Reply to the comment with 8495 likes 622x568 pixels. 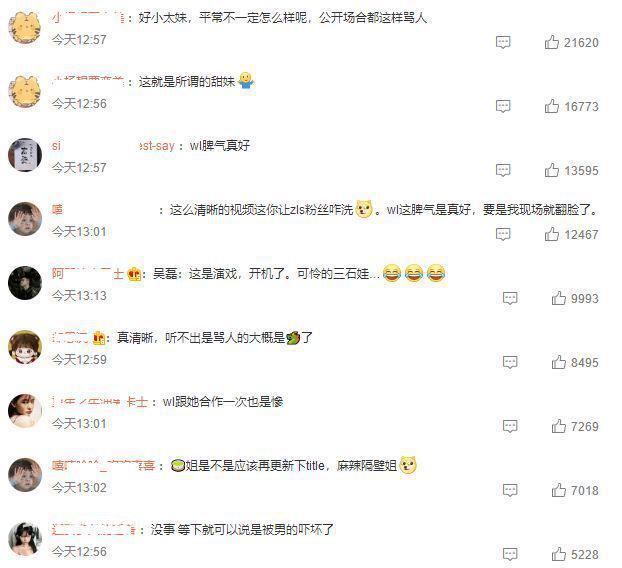[510, 362]
